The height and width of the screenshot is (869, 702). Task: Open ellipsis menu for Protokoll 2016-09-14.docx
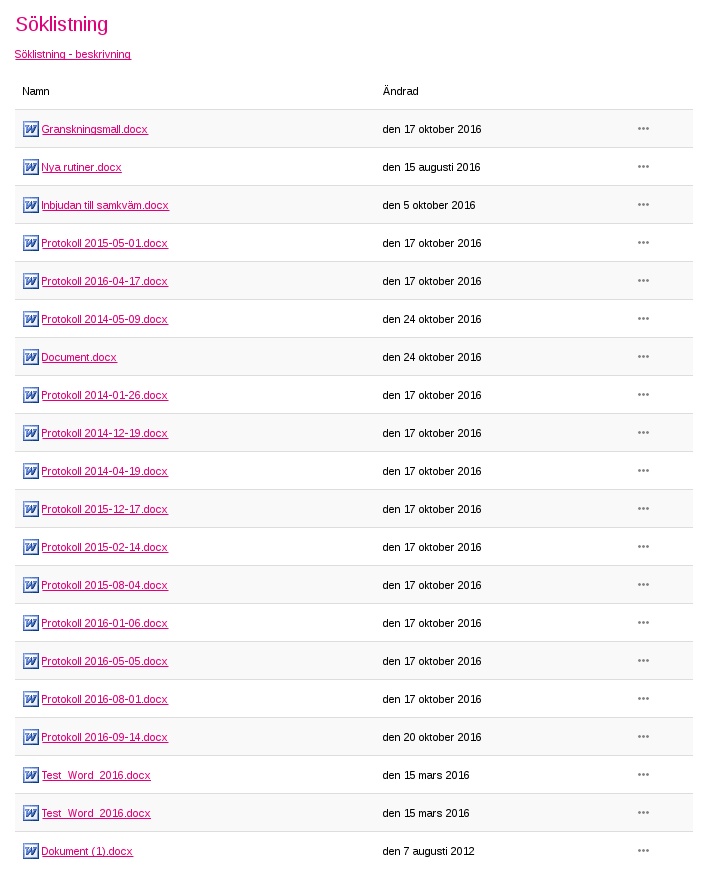[x=643, y=737]
